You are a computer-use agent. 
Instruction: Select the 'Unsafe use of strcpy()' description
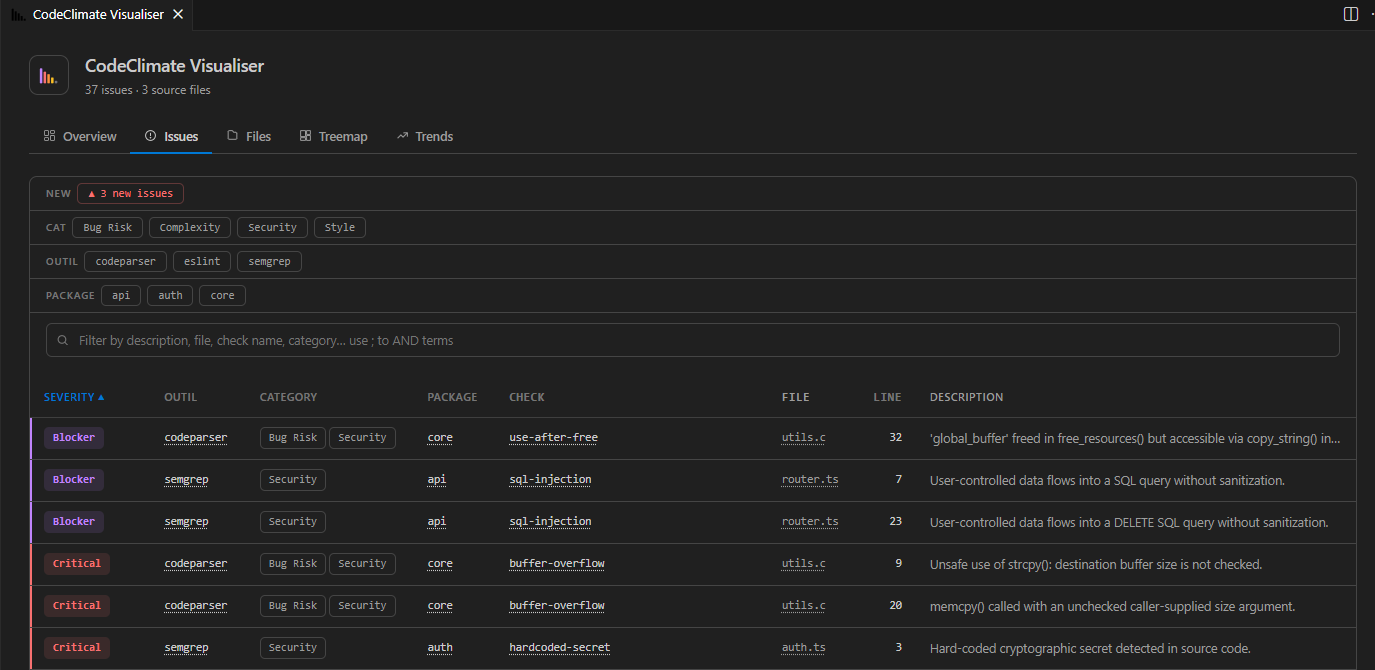click(1096, 564)
